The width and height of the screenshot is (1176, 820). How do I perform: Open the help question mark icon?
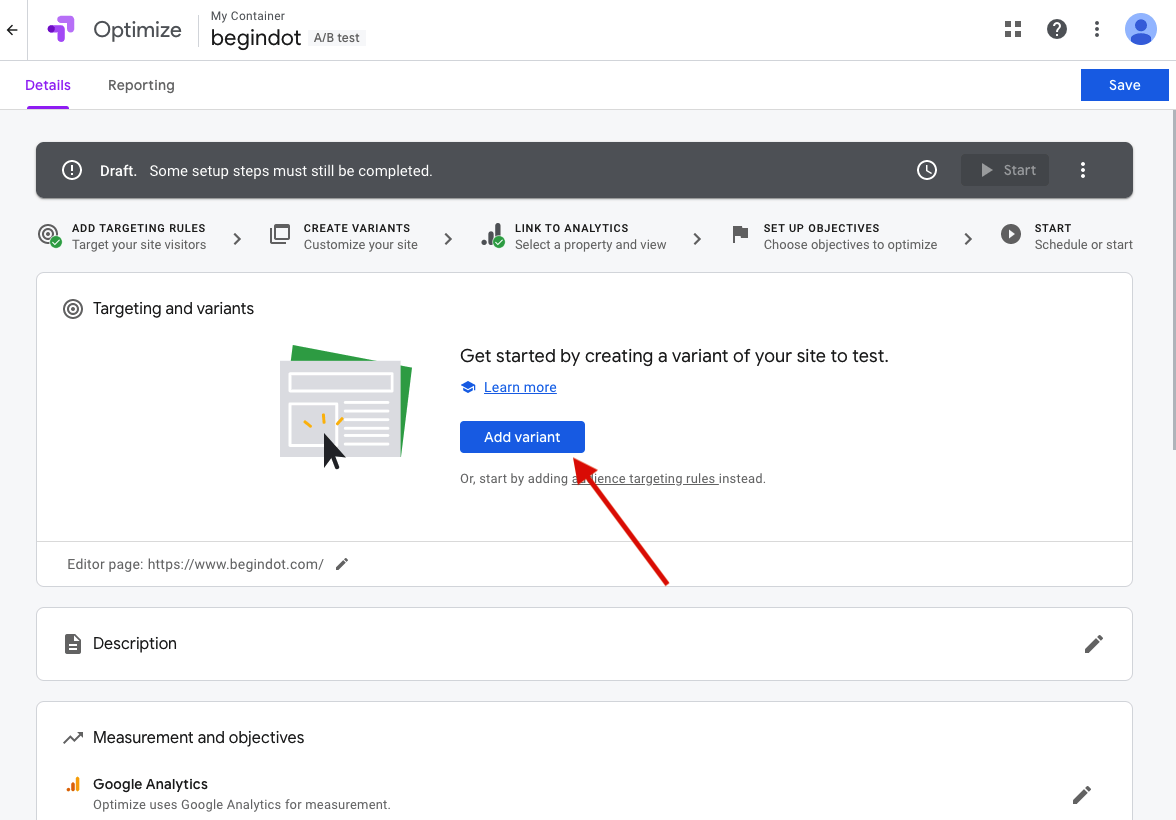(x=1056, y=29)
